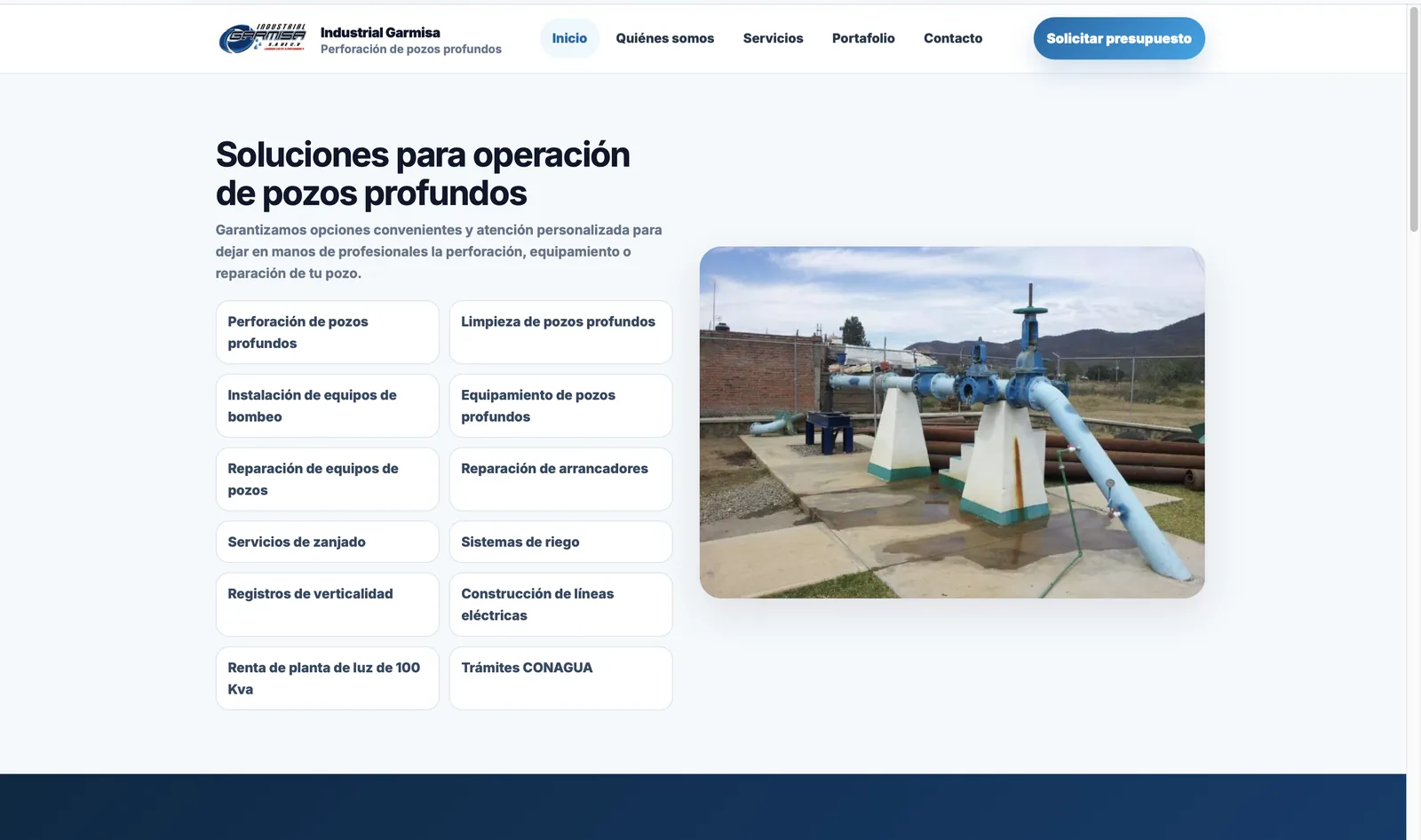
Task: Open Construcción de líneas eléctricas card
Action: (560, 605)
